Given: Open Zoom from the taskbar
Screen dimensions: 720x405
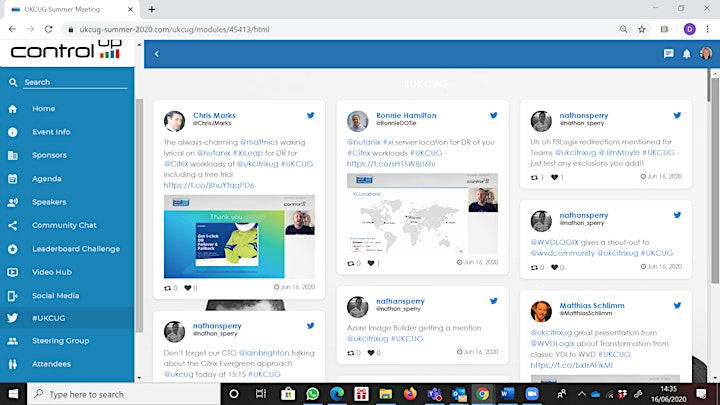Looking at the screenshot, I should 532,394.
